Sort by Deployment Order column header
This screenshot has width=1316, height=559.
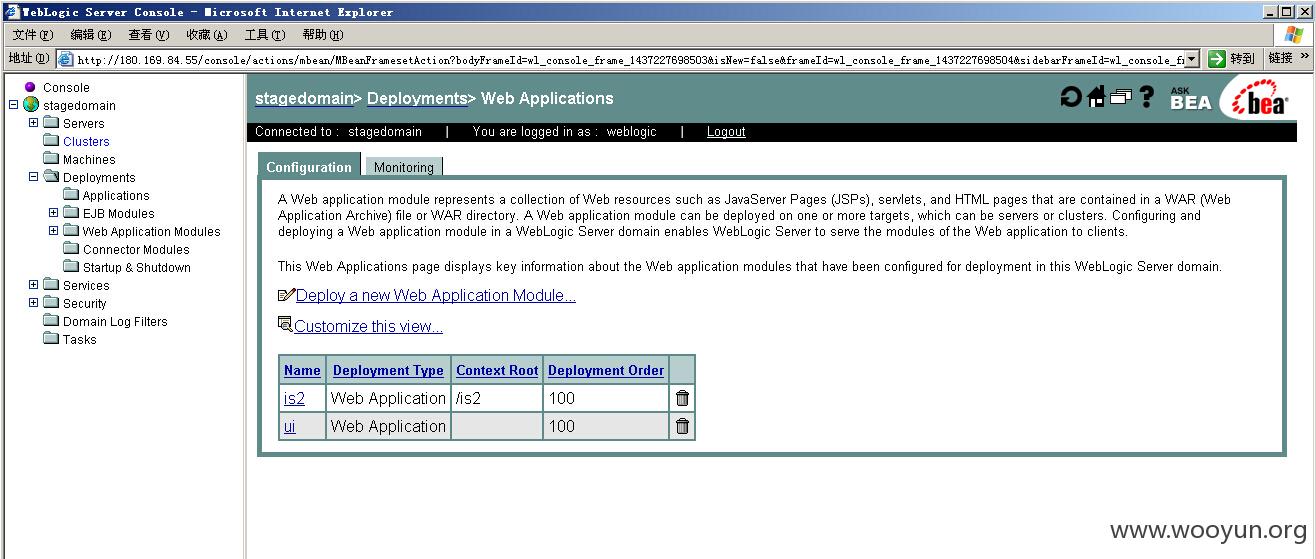click(x=606, y=370)
